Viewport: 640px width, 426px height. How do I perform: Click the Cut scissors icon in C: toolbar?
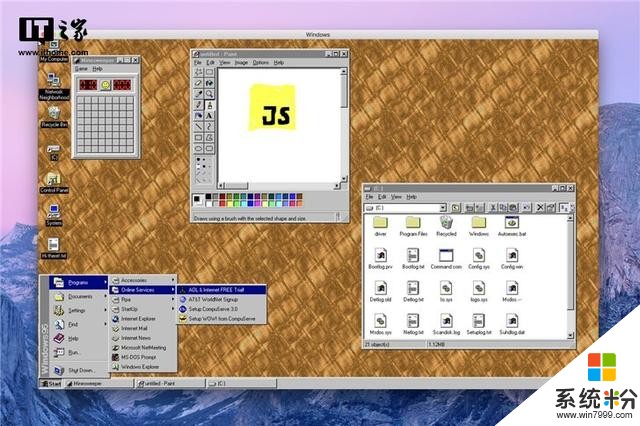493,208
